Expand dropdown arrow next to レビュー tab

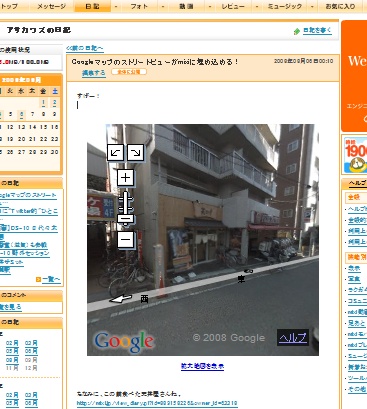(256, 6)
